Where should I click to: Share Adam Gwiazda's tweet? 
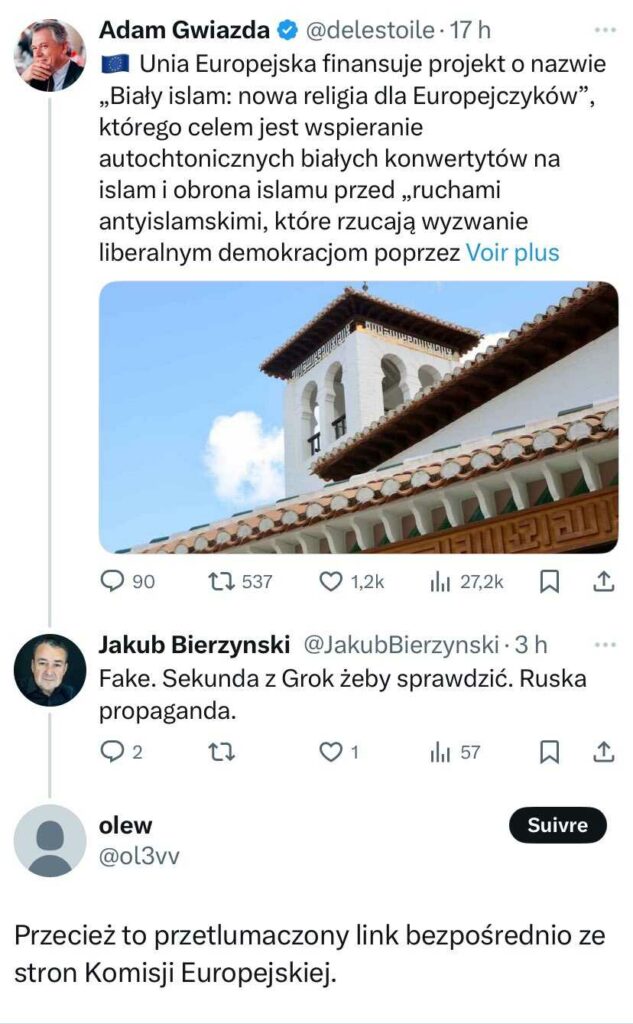603,581
